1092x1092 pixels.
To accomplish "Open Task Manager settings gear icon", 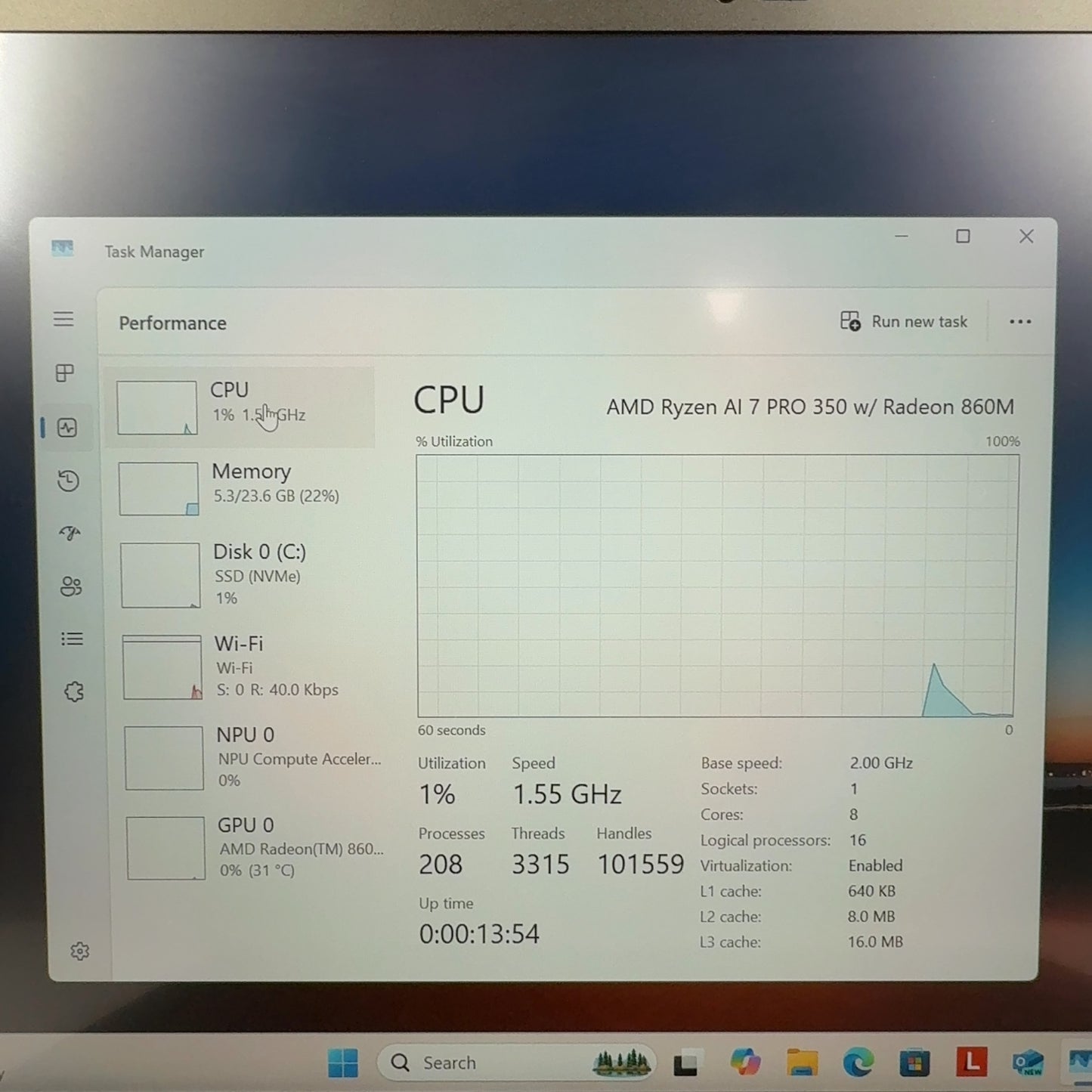I will point(80,951).
